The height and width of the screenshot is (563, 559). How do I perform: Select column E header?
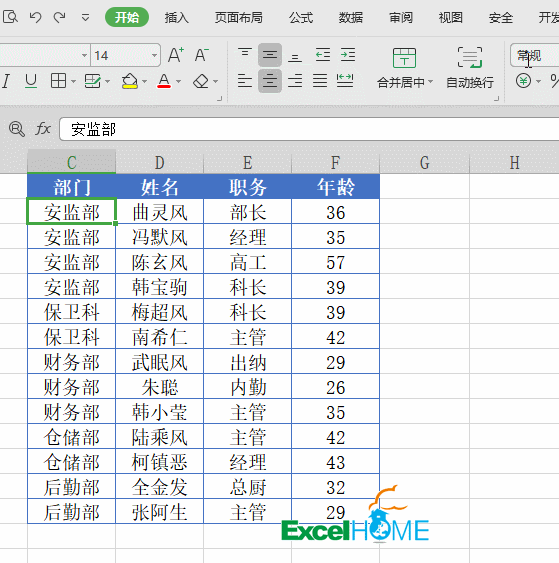coord(248,162)
